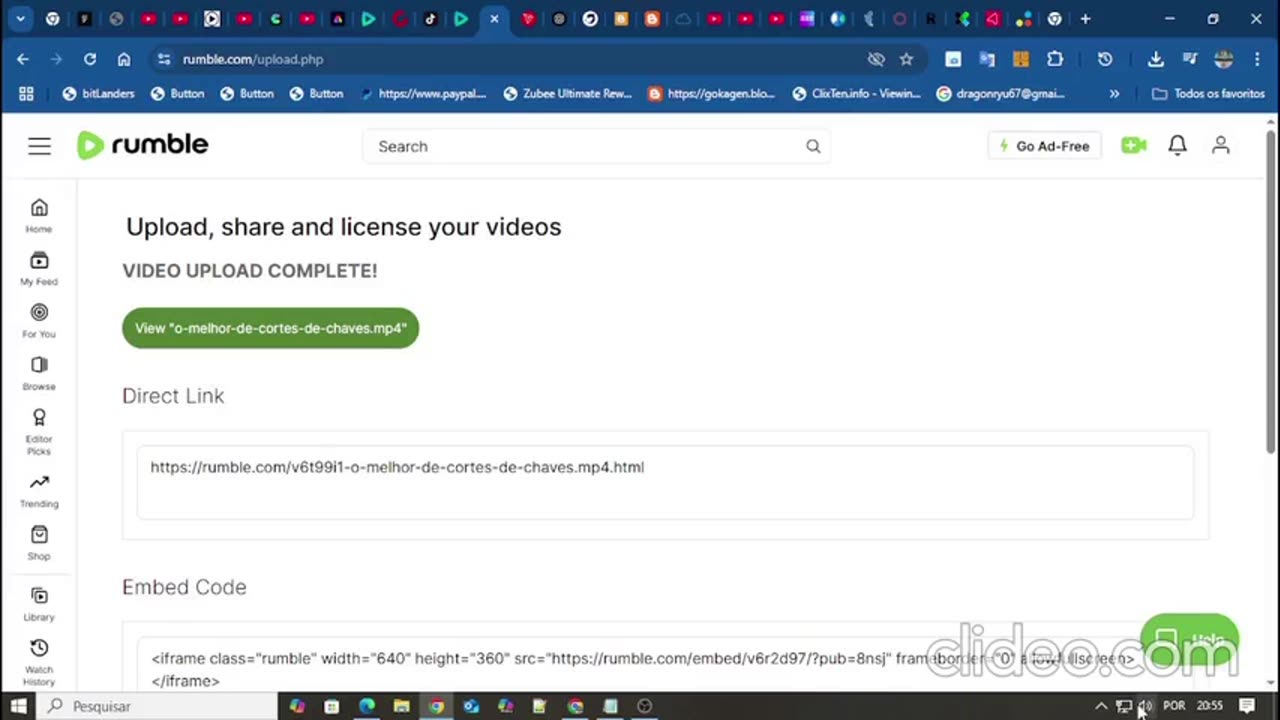Reload the page

(x=90, y=59)
